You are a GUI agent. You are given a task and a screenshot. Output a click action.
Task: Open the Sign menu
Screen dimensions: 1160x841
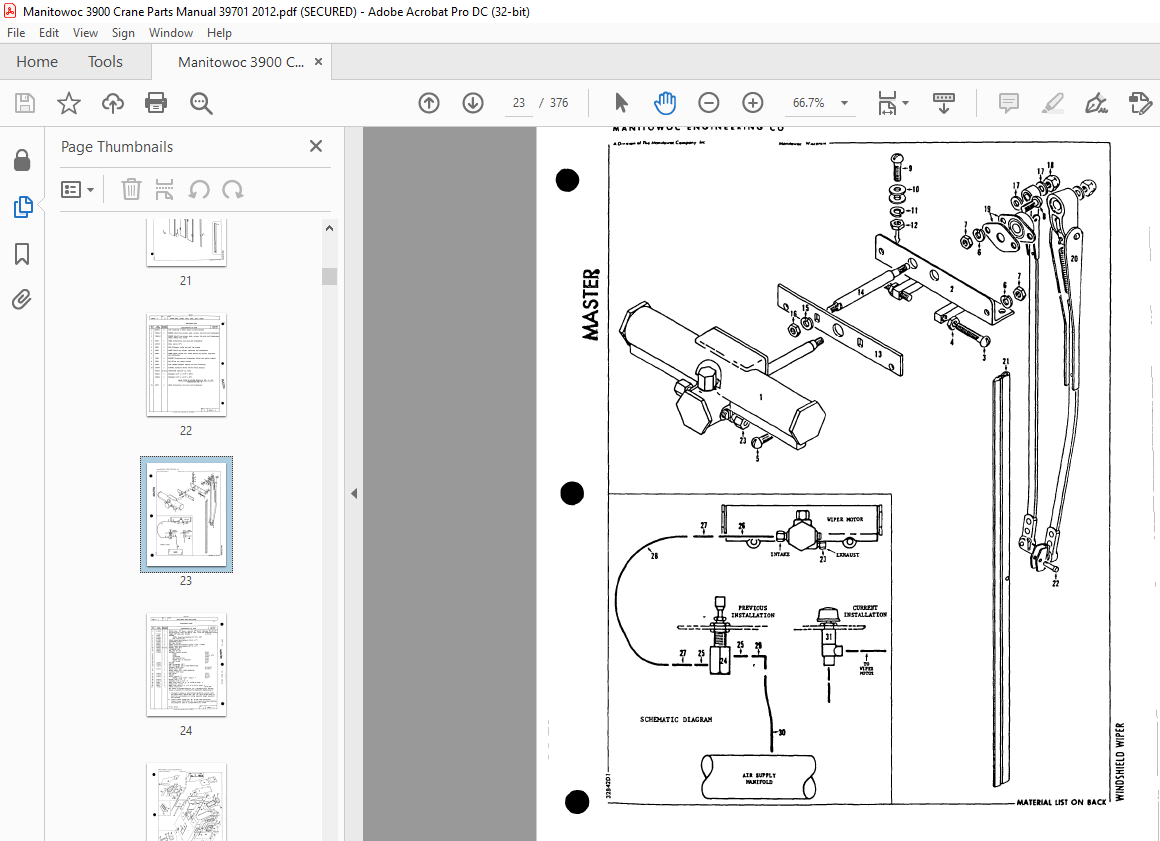pos(123,33)
